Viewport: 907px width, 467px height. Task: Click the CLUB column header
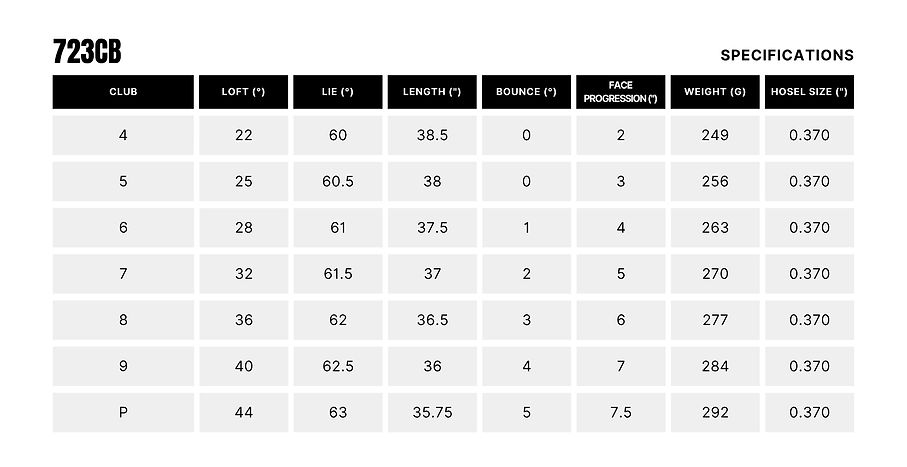coord(123,92)
